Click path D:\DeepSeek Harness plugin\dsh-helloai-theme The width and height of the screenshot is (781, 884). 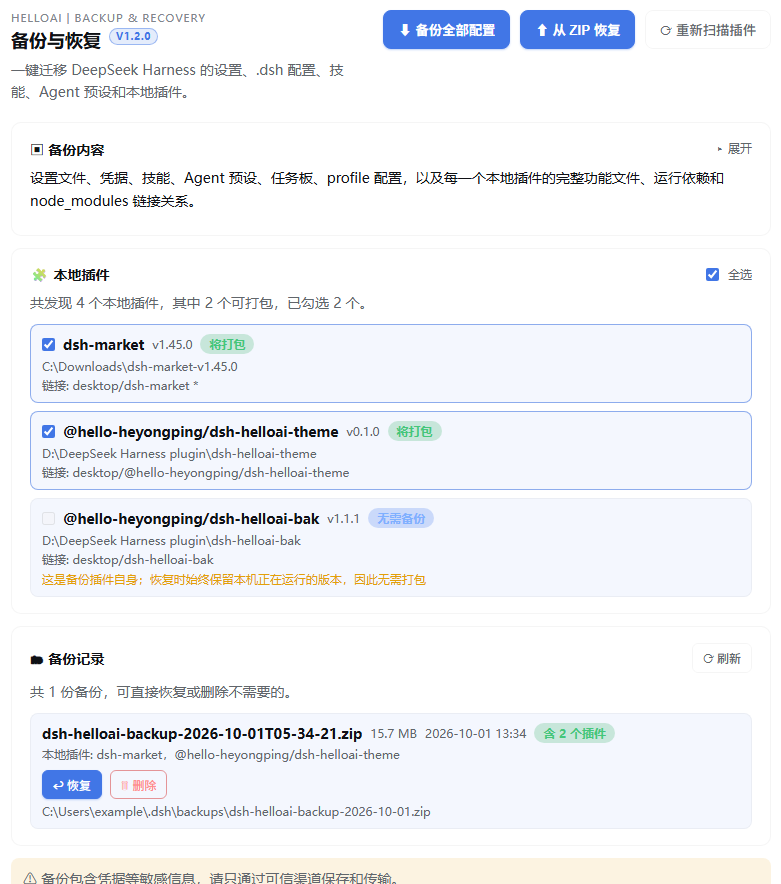179,454
